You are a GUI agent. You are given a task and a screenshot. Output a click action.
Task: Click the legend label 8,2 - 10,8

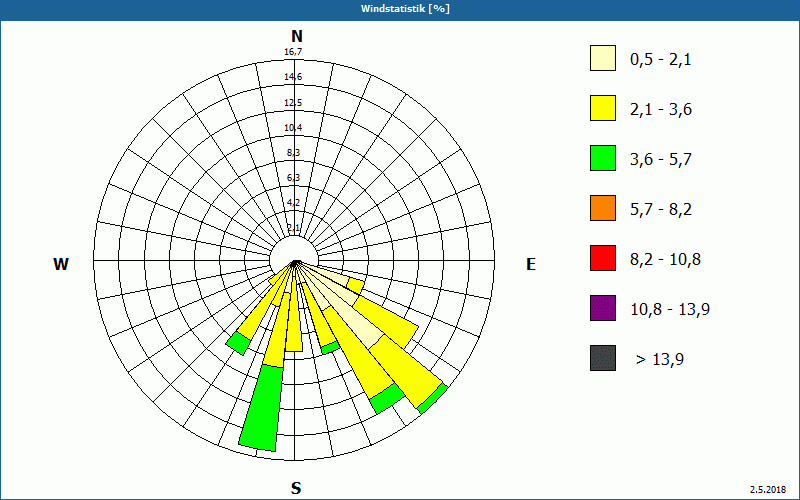(665, 260)
